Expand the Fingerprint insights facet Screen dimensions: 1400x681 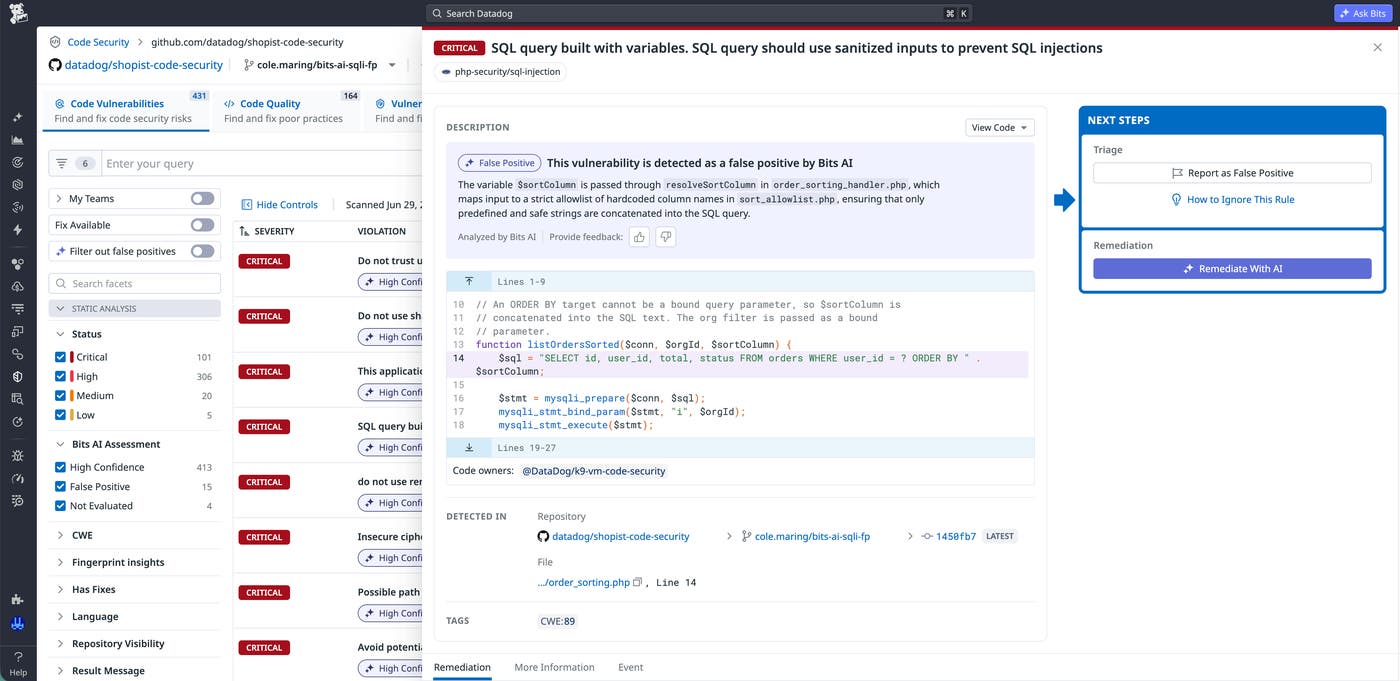[x=60, y=562]
